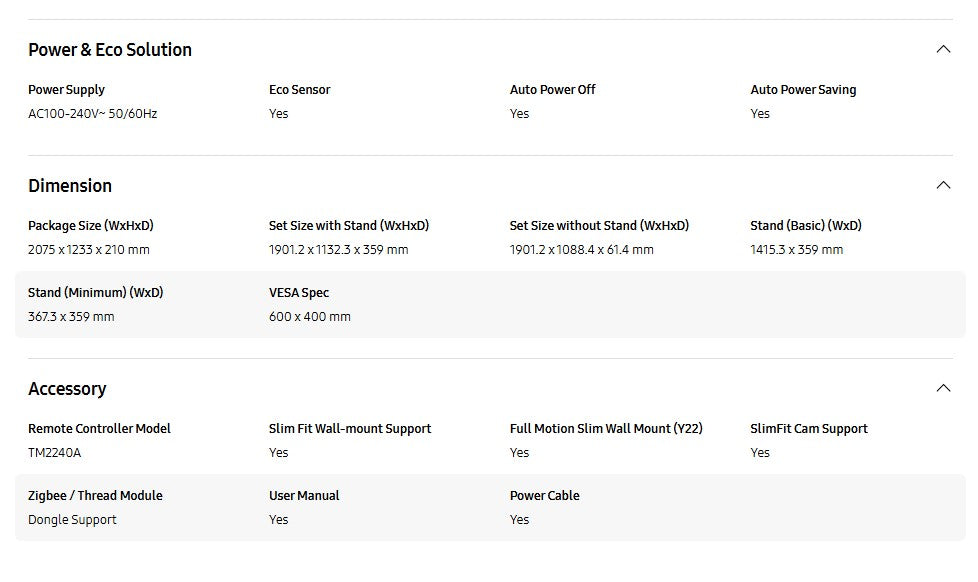Click the VESA Spec 600 x 400 mm value
Screen dimensions: 978x582
pyautogui.click(x=309, y=317)
